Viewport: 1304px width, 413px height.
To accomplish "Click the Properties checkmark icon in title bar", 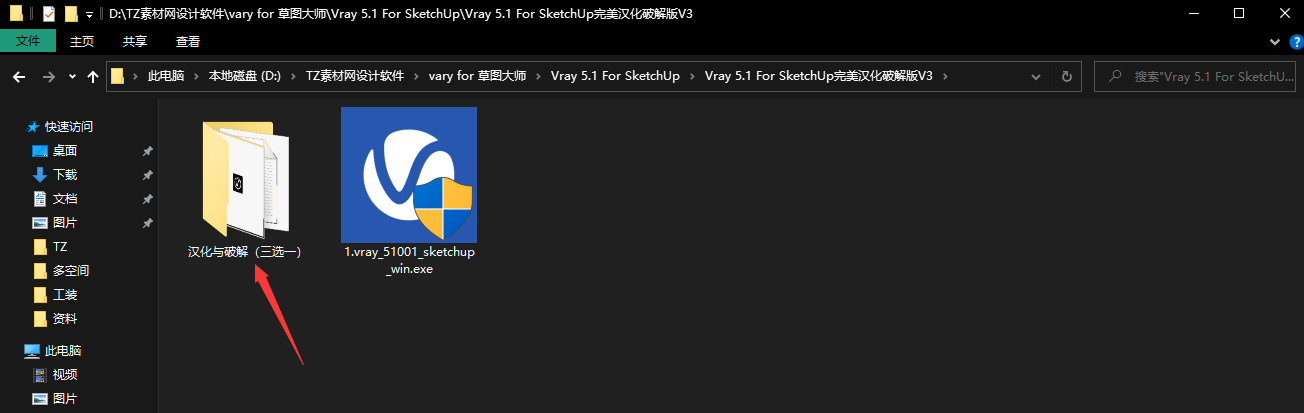I will tap(49, 14).
